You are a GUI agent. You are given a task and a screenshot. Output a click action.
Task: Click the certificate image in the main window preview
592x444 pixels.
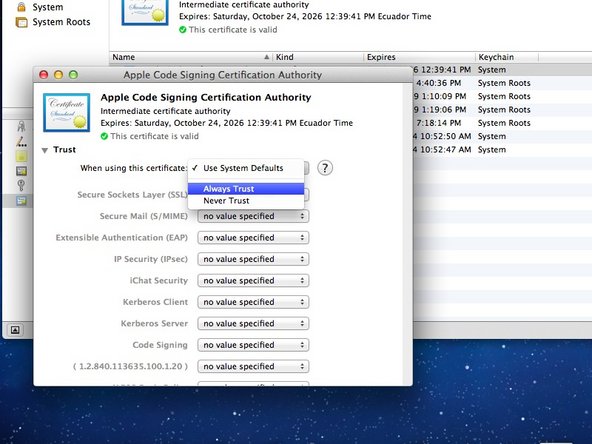[145, 12]
